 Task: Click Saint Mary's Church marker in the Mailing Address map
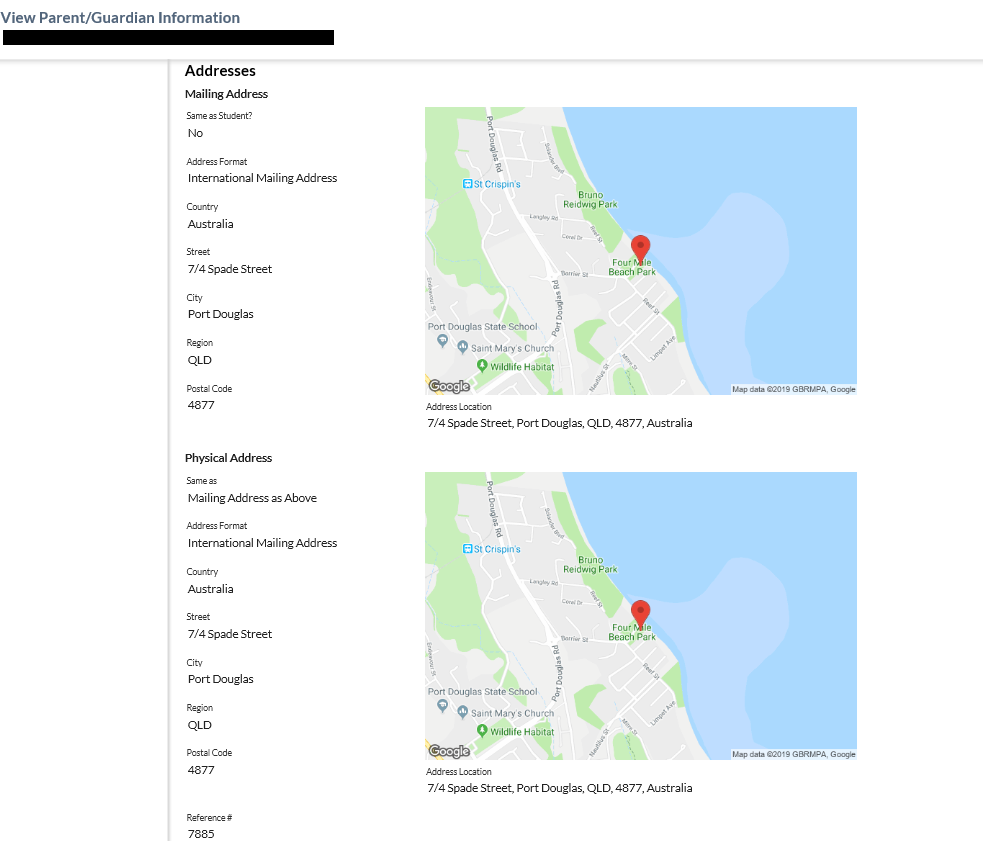pos(462,347)
